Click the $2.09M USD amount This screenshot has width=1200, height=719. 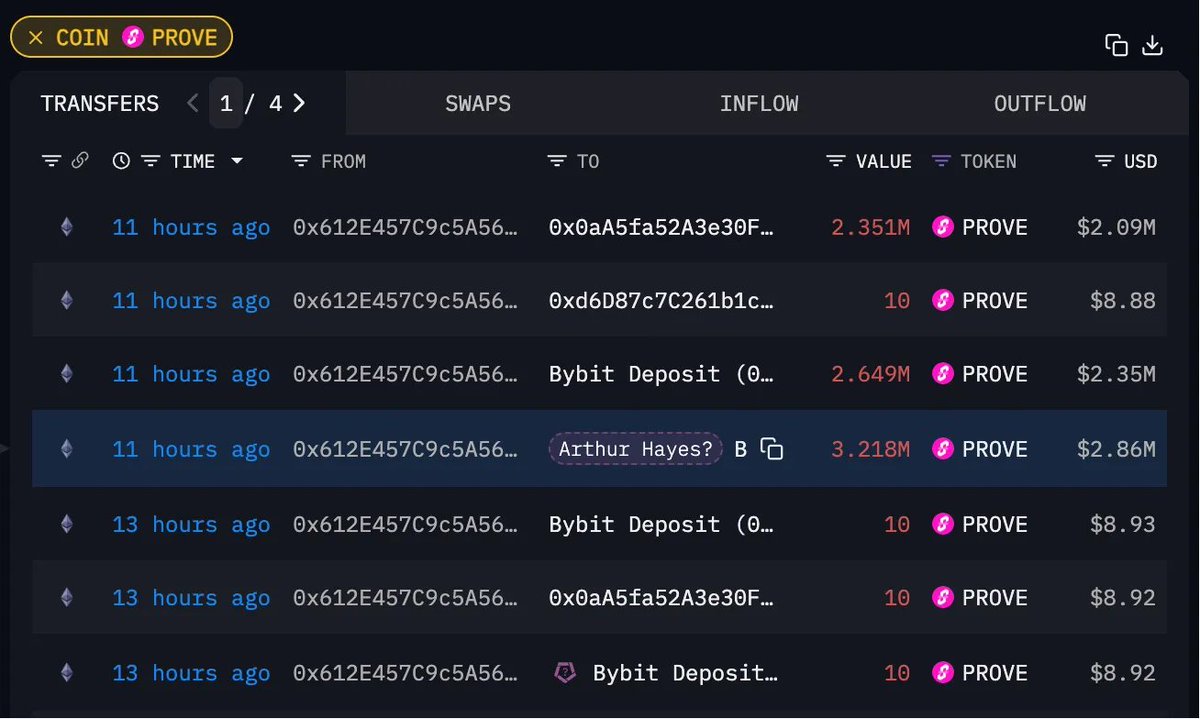1116,228
